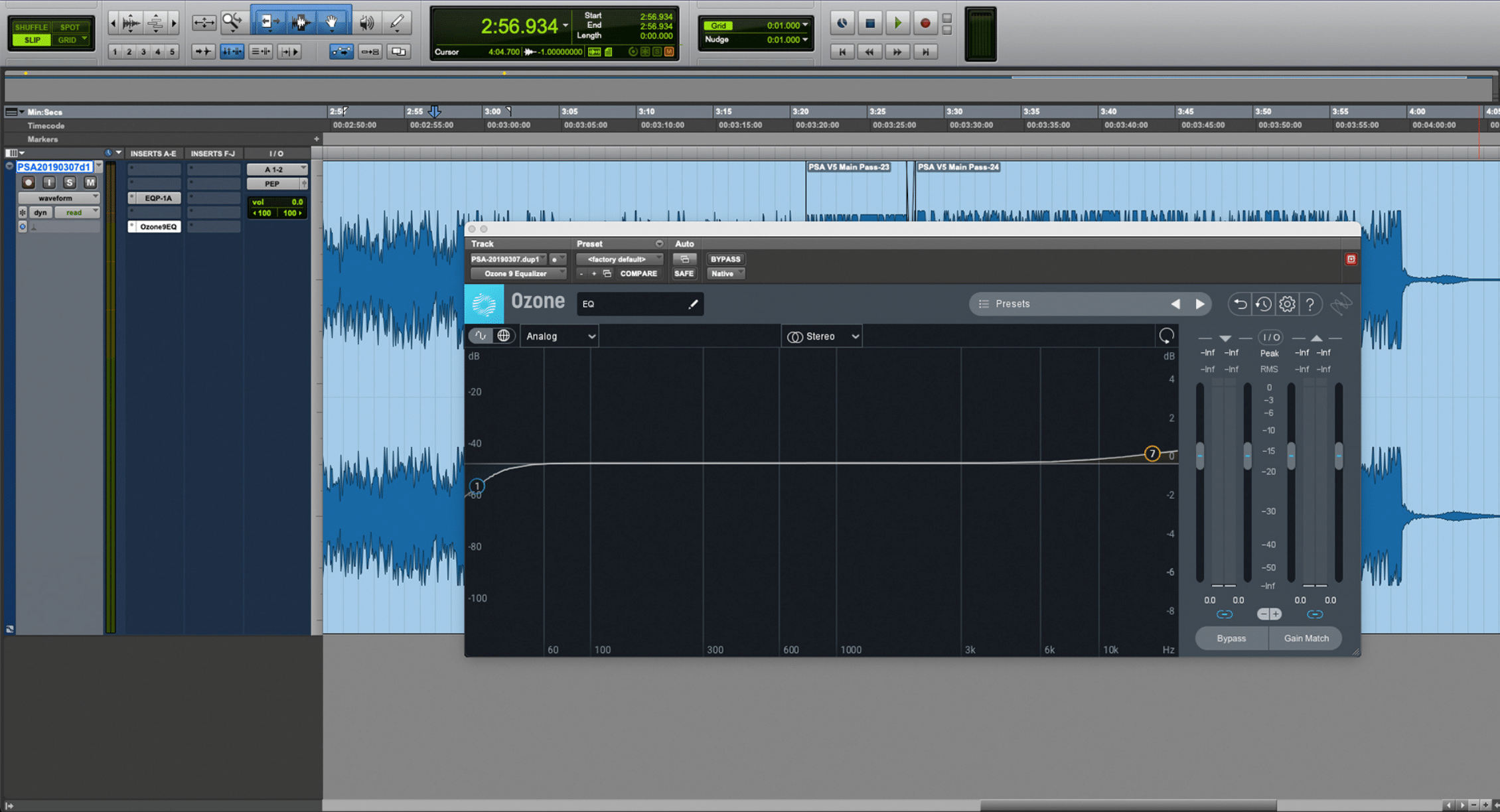Recall zoom preset 3
The width and height of the screenshot is (1500, 812).
tap(143, 52)
